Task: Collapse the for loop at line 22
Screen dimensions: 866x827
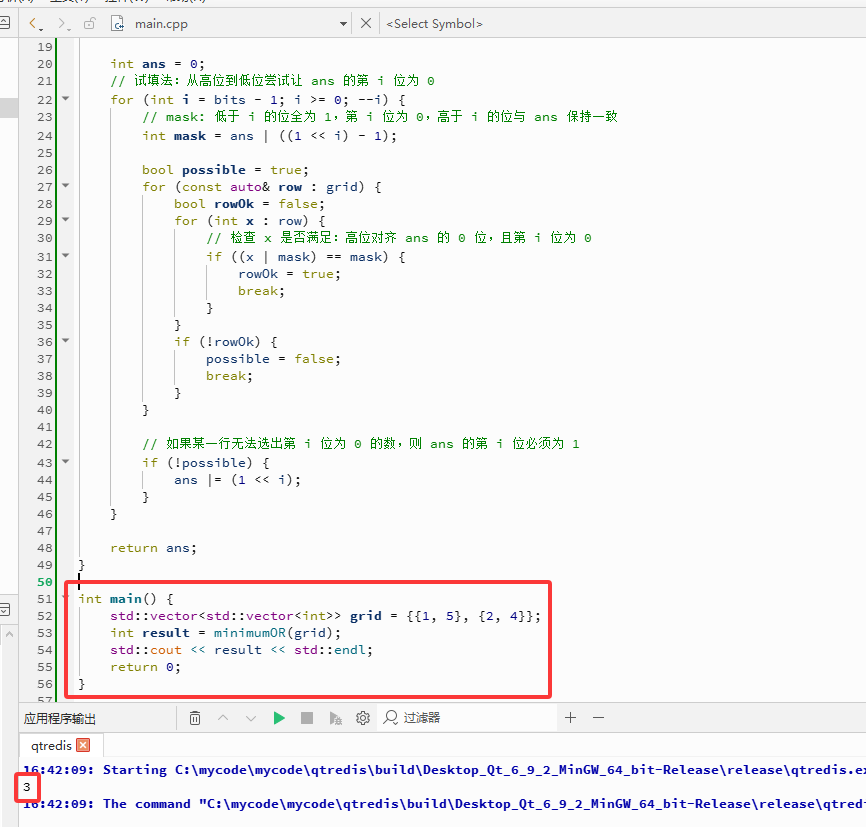Action: click(66, 98)
